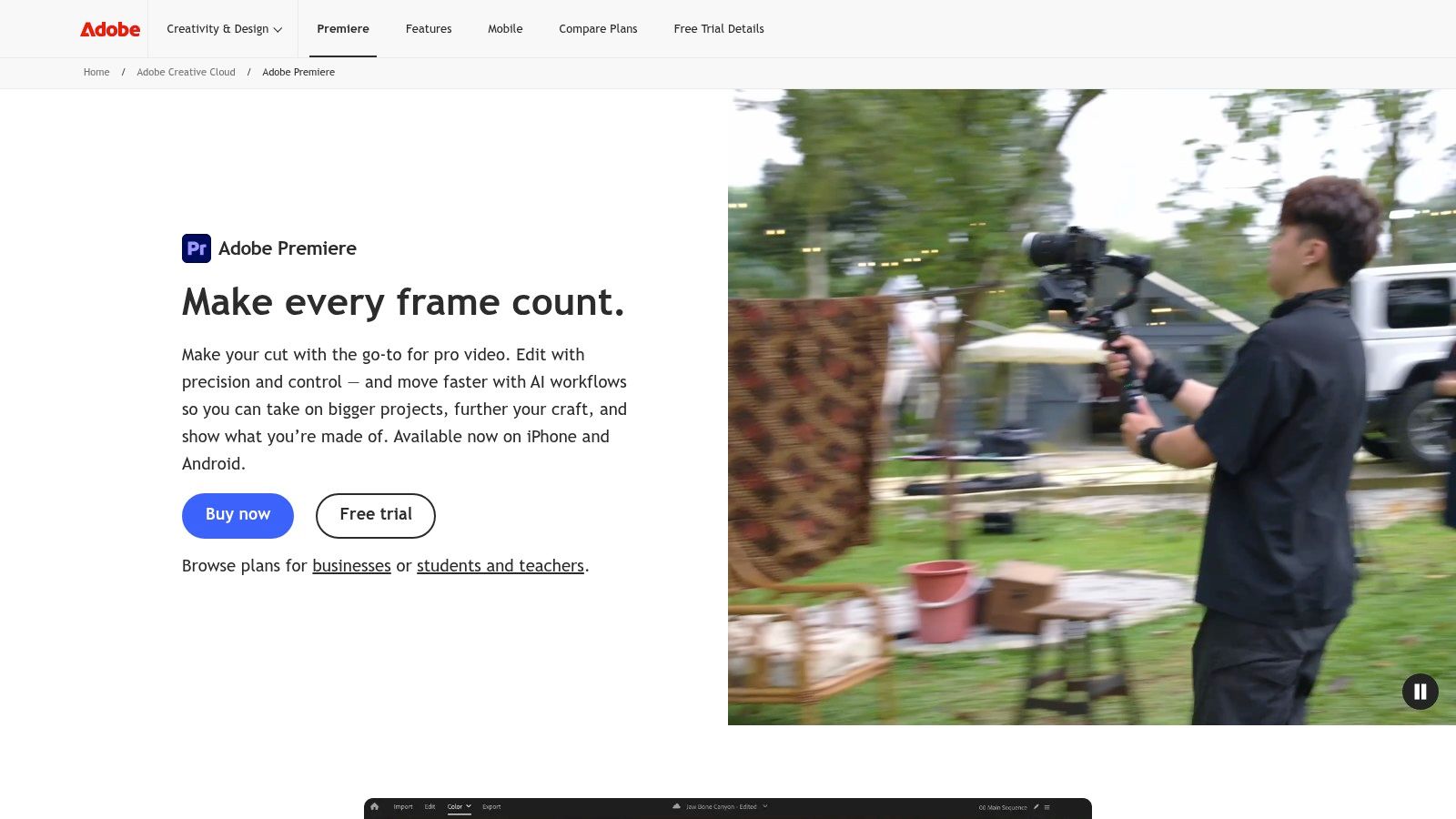
Task: Click the Main Sequence label in the preview
Action: click(x=1003, y=807)
